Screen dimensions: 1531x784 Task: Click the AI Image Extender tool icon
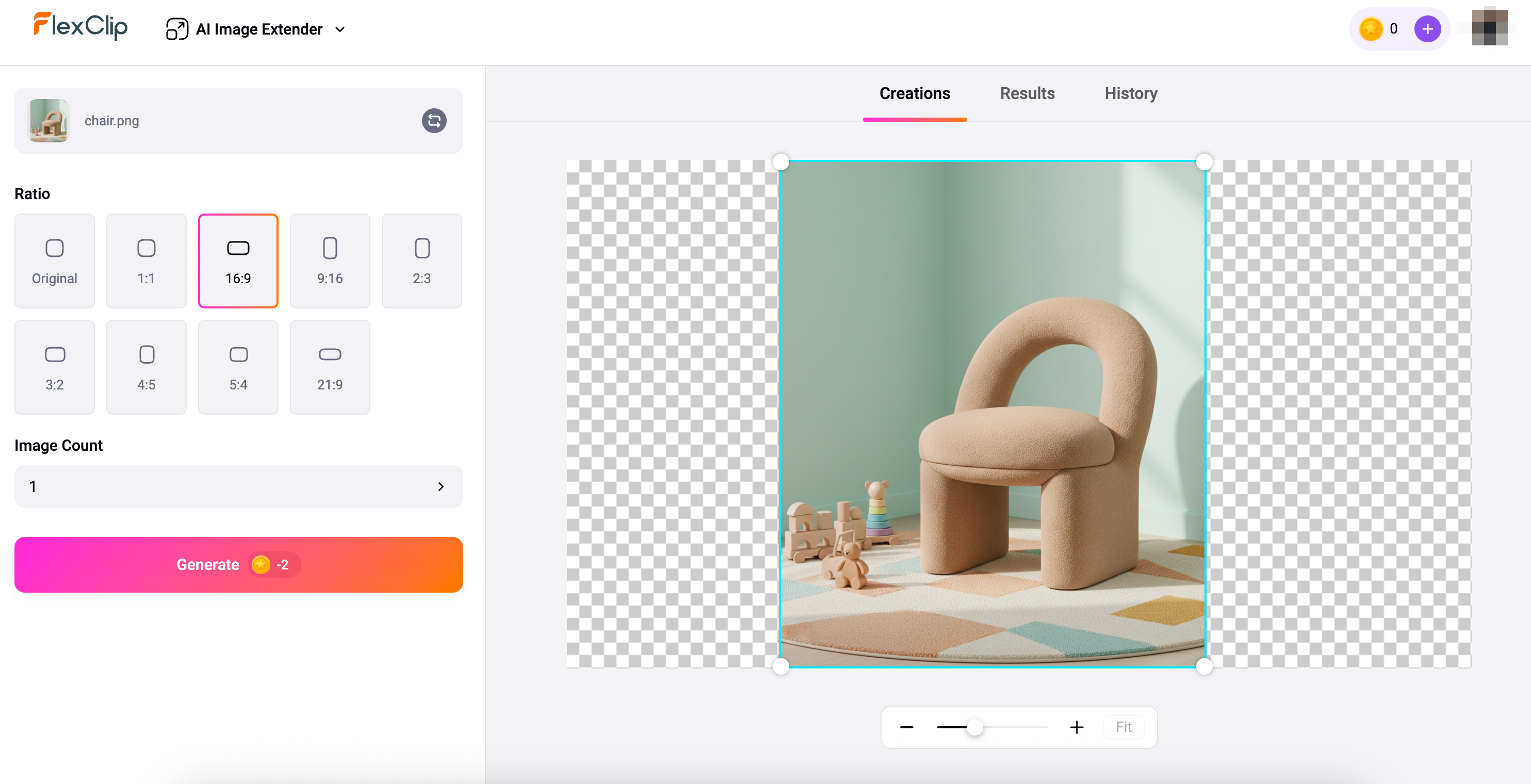(x=176, y=29)
